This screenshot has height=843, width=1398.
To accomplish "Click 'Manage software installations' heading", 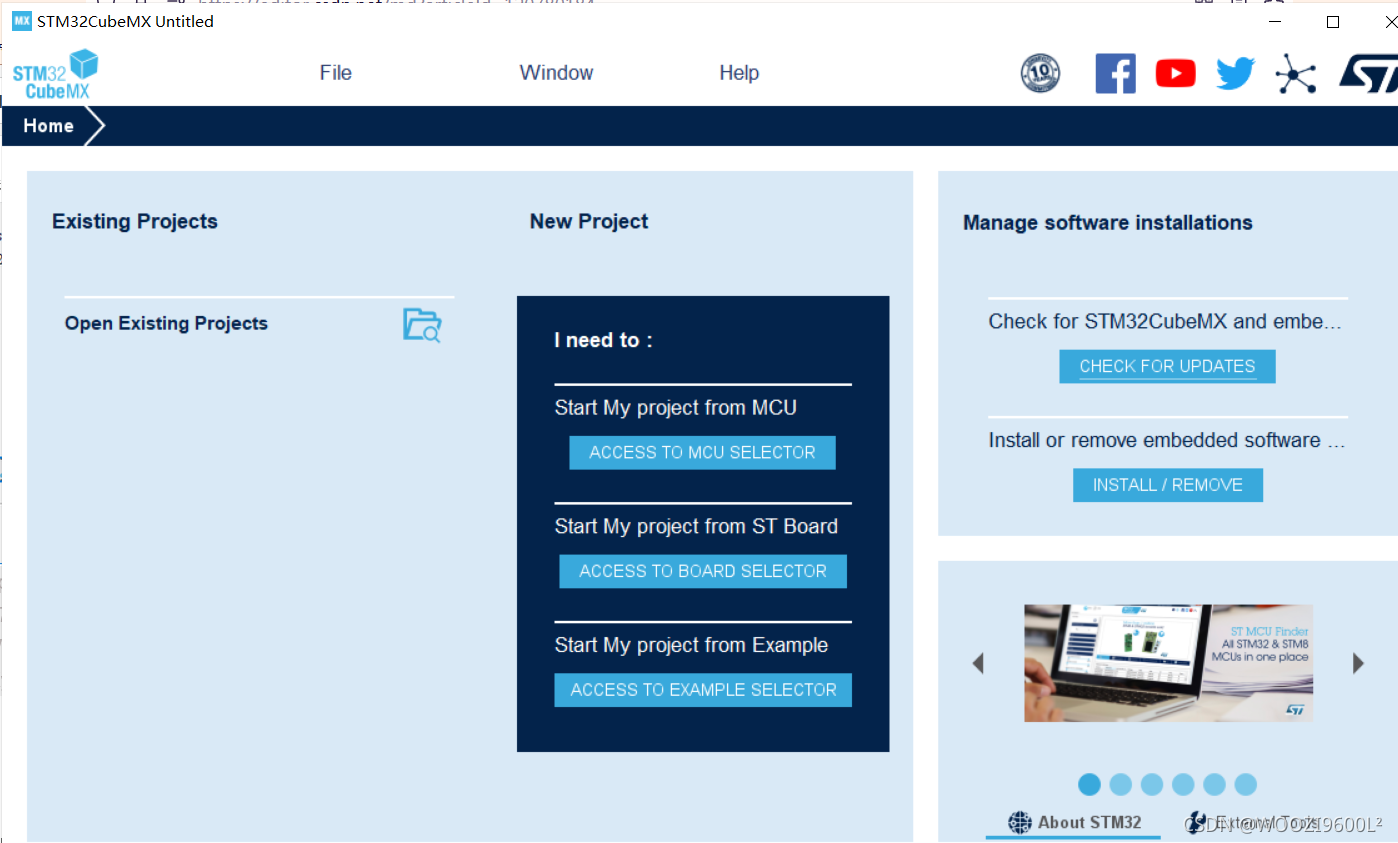I will (1108, 222).
